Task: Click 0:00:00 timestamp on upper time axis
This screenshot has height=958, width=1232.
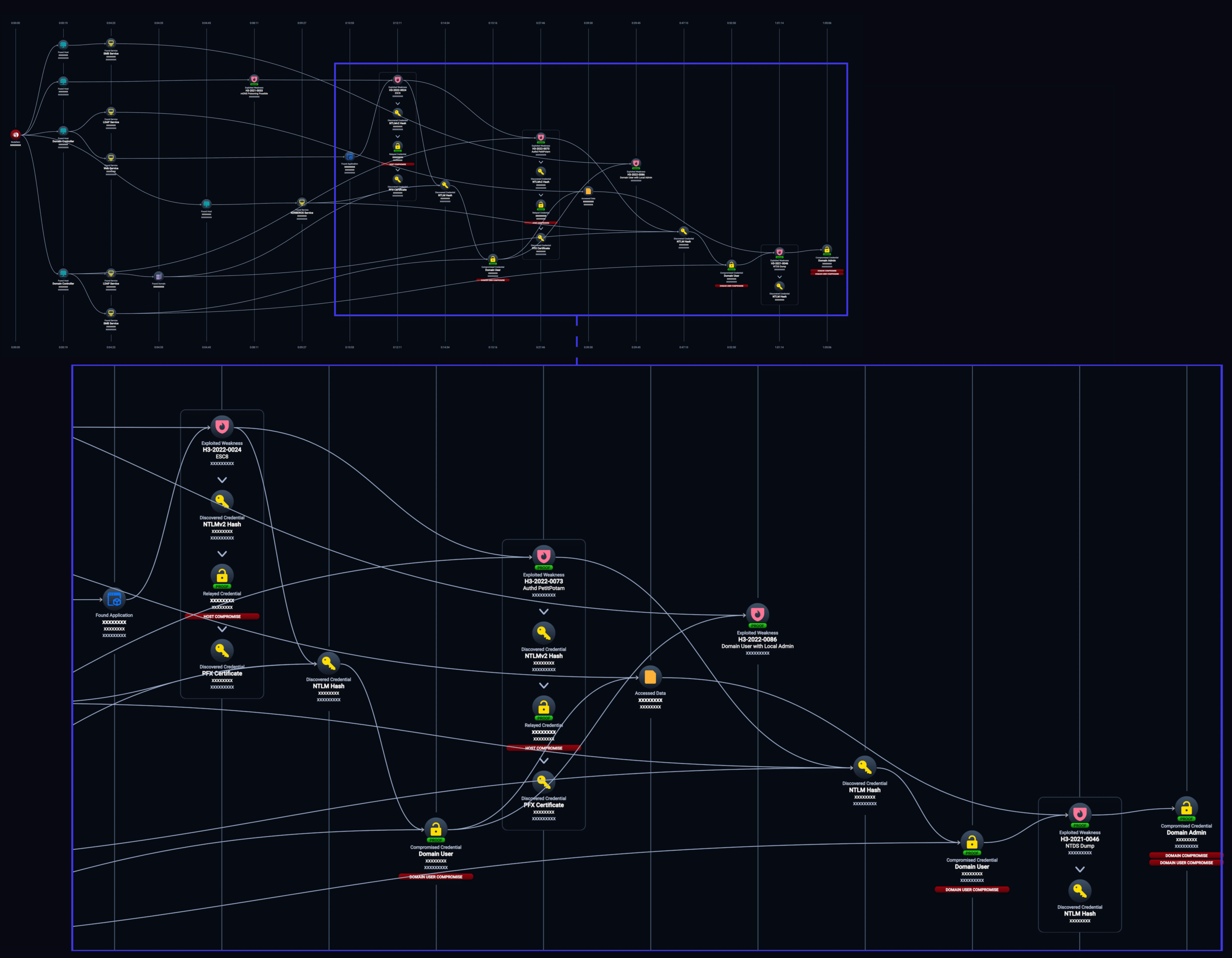Action: click(x=15, y=23)
